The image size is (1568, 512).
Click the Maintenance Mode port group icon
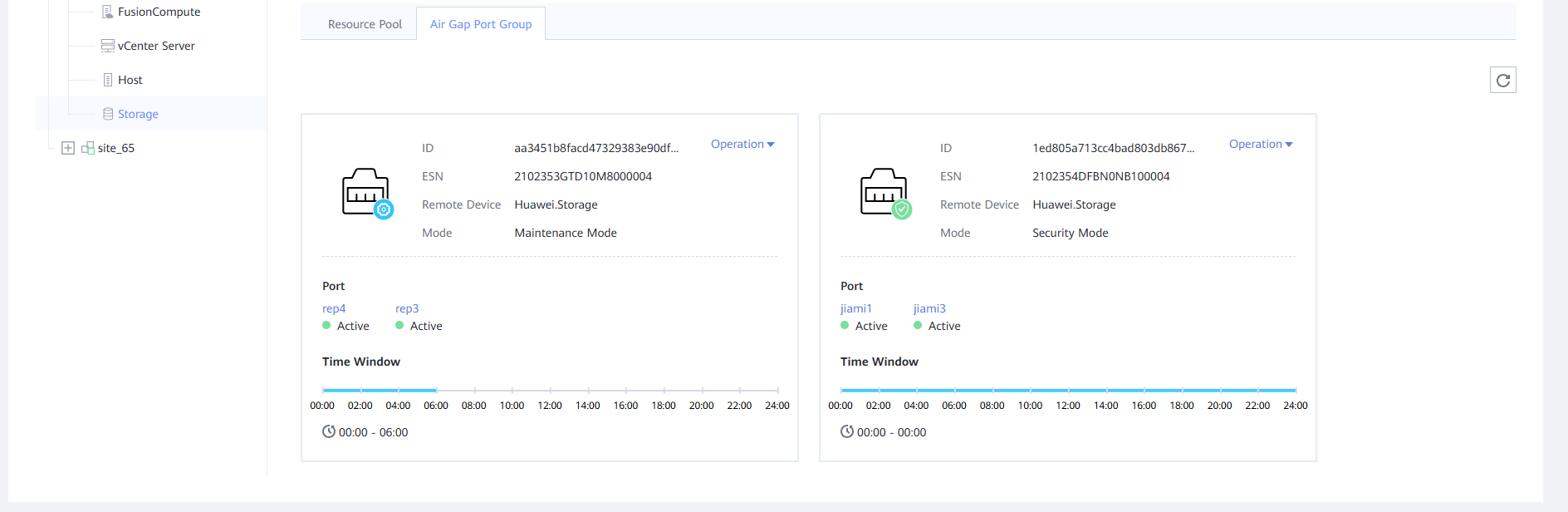[367, 193]
